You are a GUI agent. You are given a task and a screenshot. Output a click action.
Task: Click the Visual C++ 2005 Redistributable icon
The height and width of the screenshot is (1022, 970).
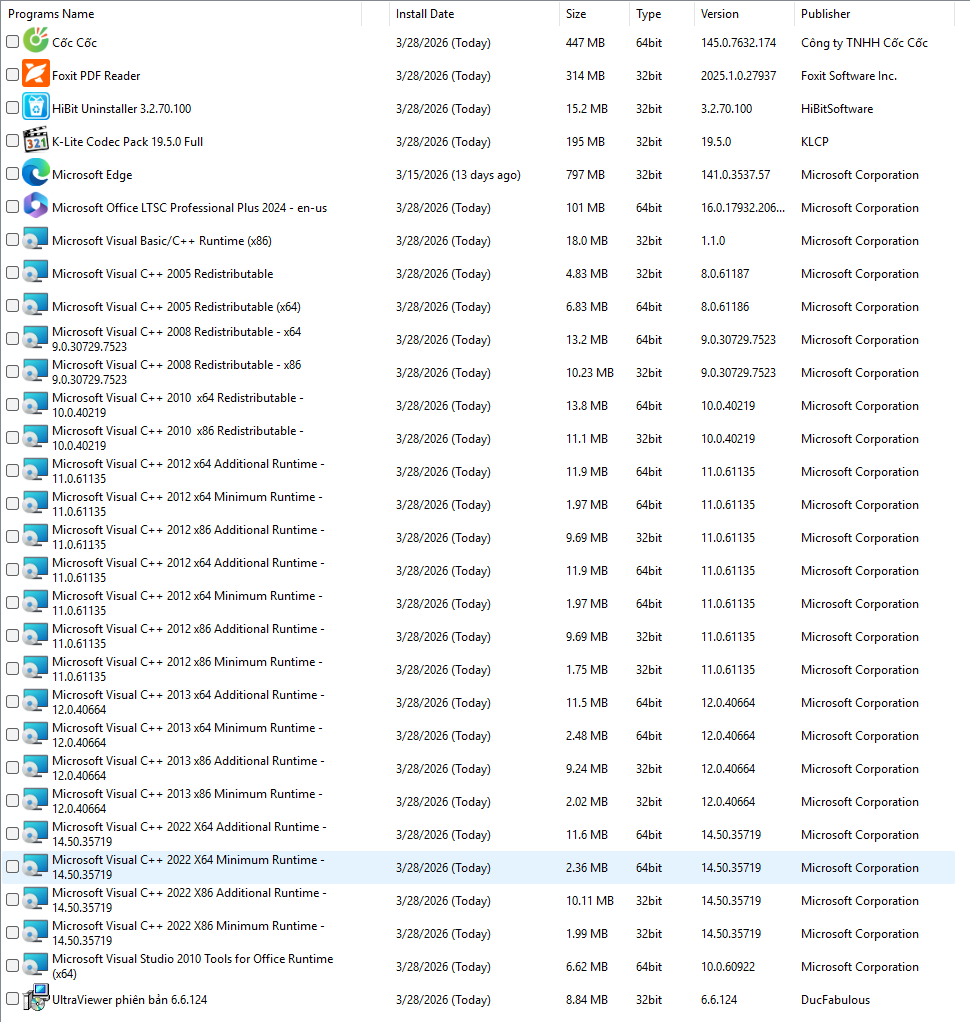coord(36,273)
